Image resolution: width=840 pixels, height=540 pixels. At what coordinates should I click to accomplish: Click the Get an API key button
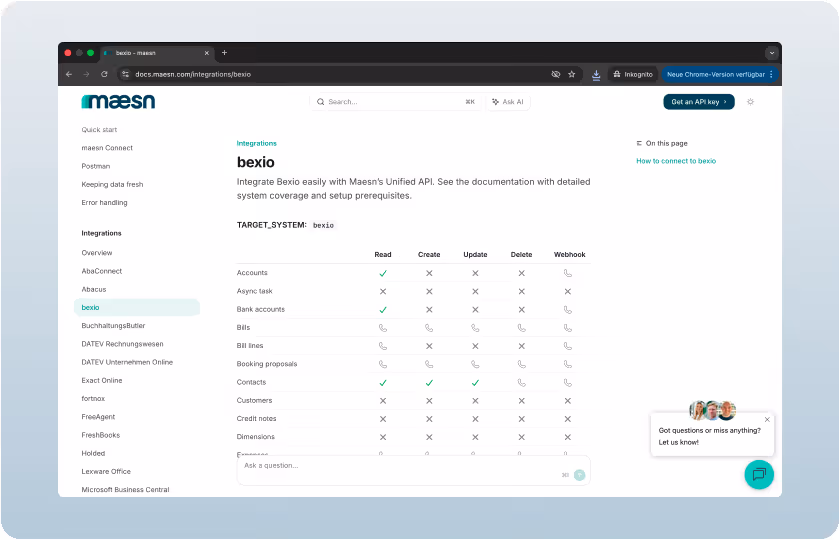(699, 102)
